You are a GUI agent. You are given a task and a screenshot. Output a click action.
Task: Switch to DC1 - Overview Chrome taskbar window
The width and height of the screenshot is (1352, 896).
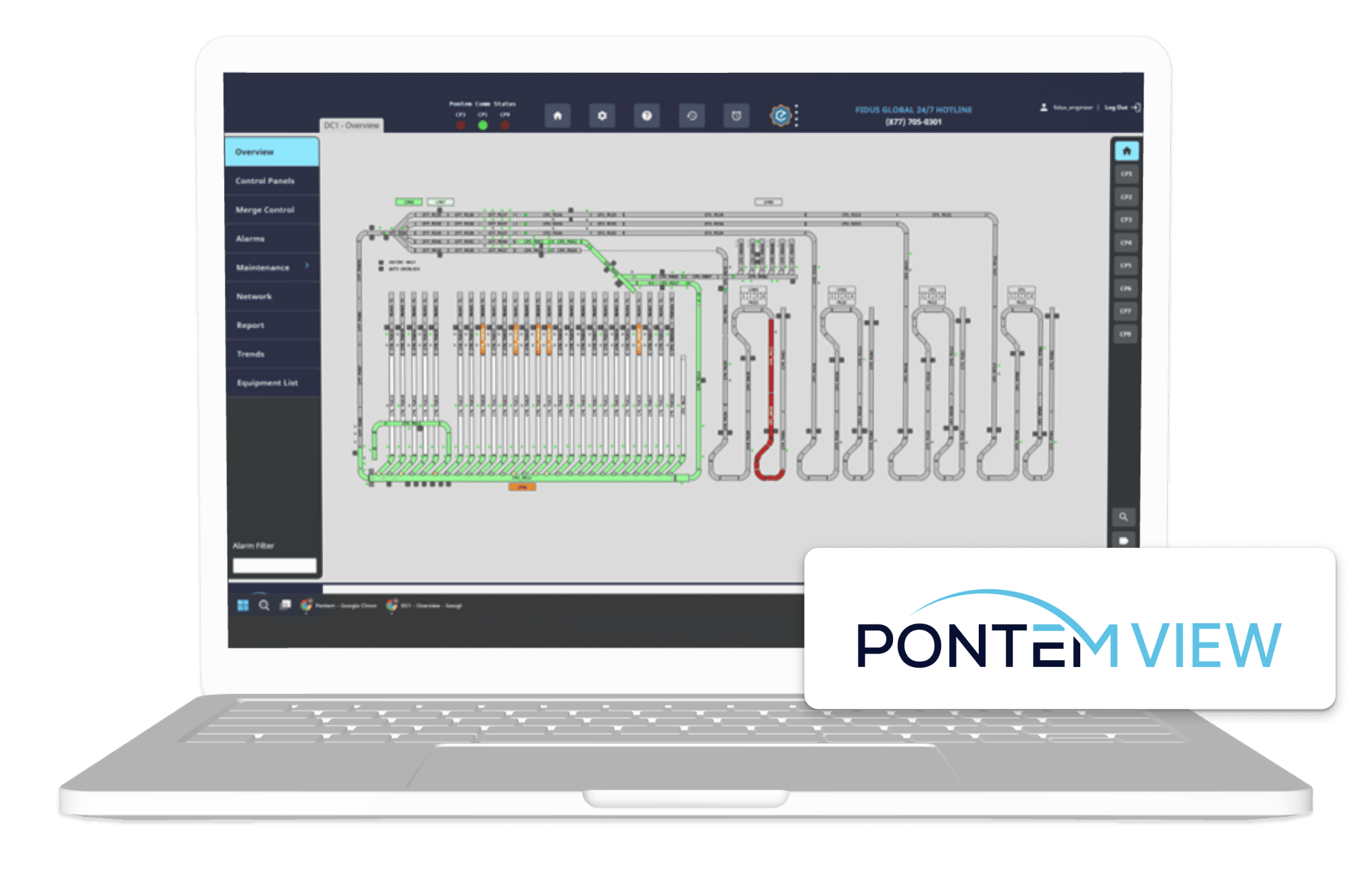pyautogui.click(x=424, y=605)
